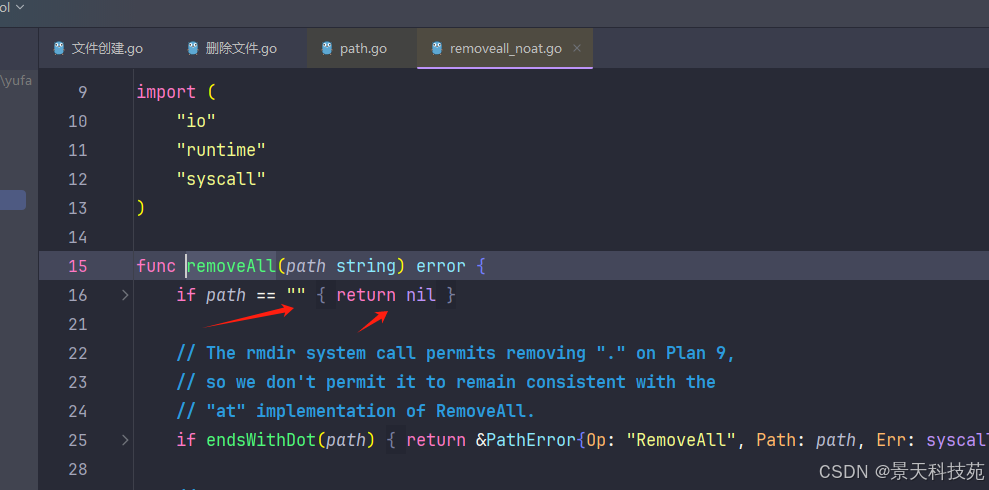Click the Go file icon on 文件创建.go tab

(x=59, y=48)
